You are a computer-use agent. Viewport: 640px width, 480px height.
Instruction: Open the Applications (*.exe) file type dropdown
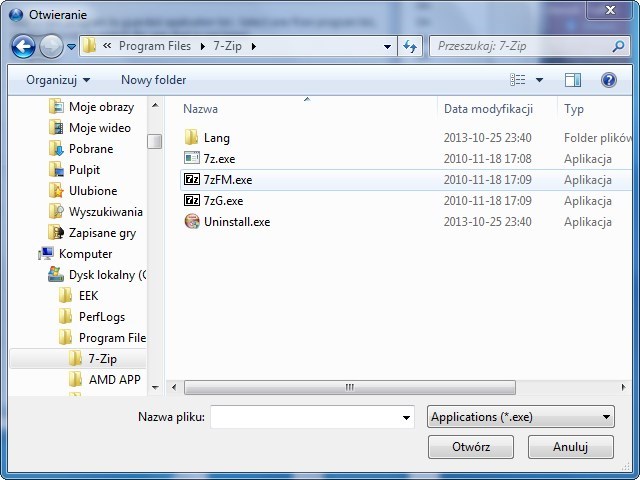(x=521, y=417)
